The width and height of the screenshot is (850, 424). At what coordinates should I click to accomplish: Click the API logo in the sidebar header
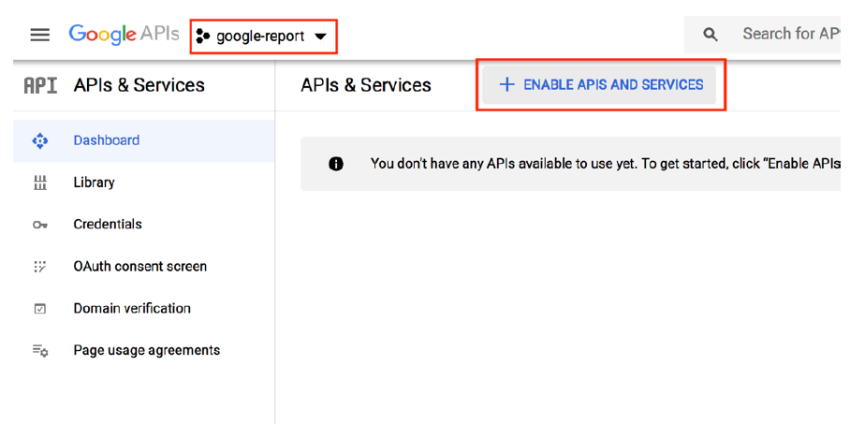coord(40,86)
